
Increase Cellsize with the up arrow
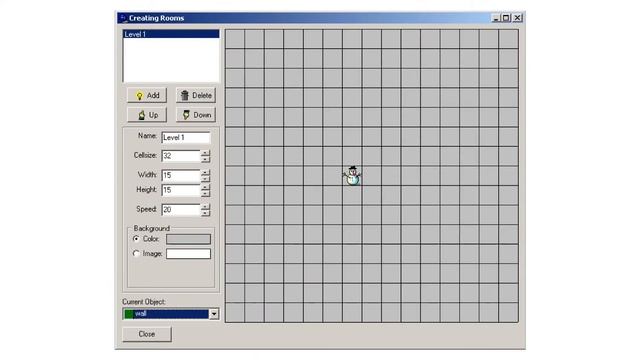pos(205,153)
